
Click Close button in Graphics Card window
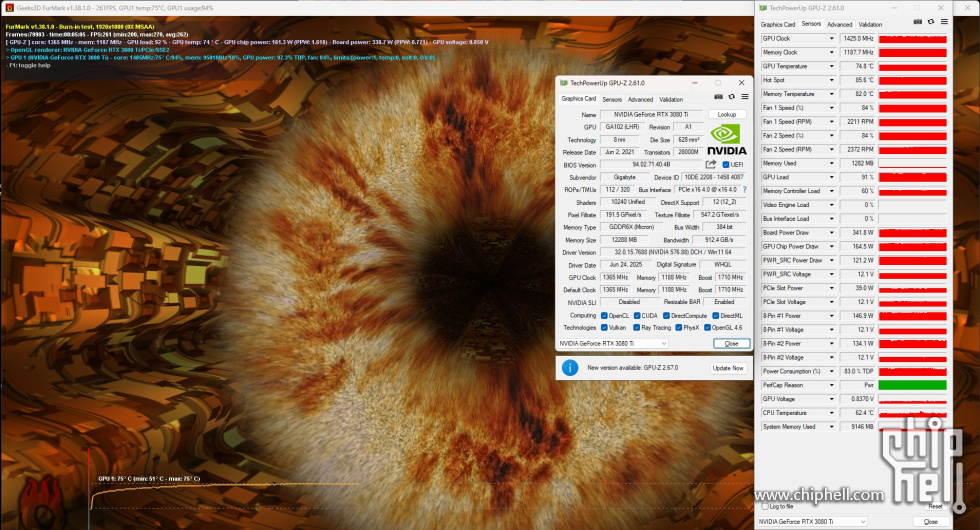point(731,344)
